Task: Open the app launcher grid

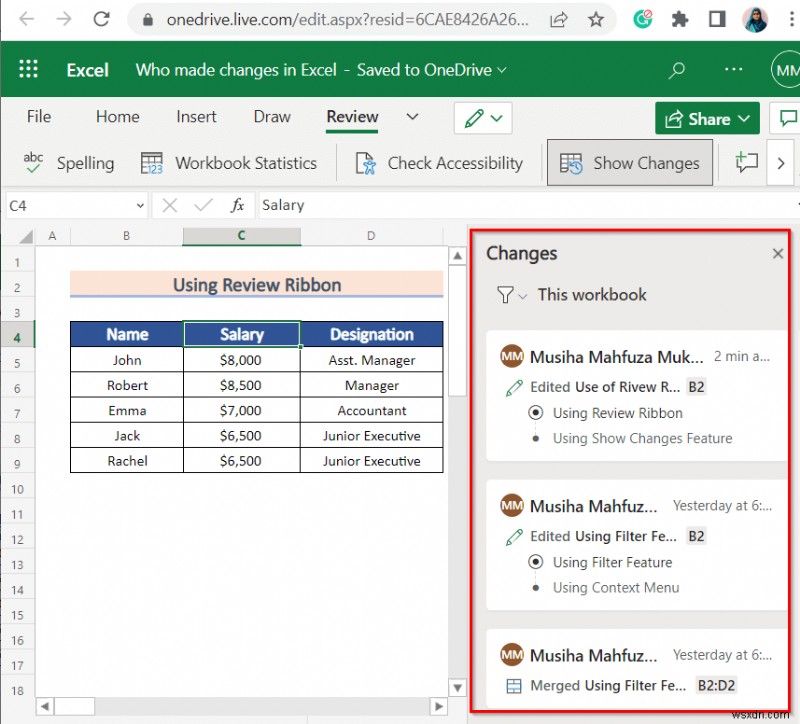Action: point(28,69)
